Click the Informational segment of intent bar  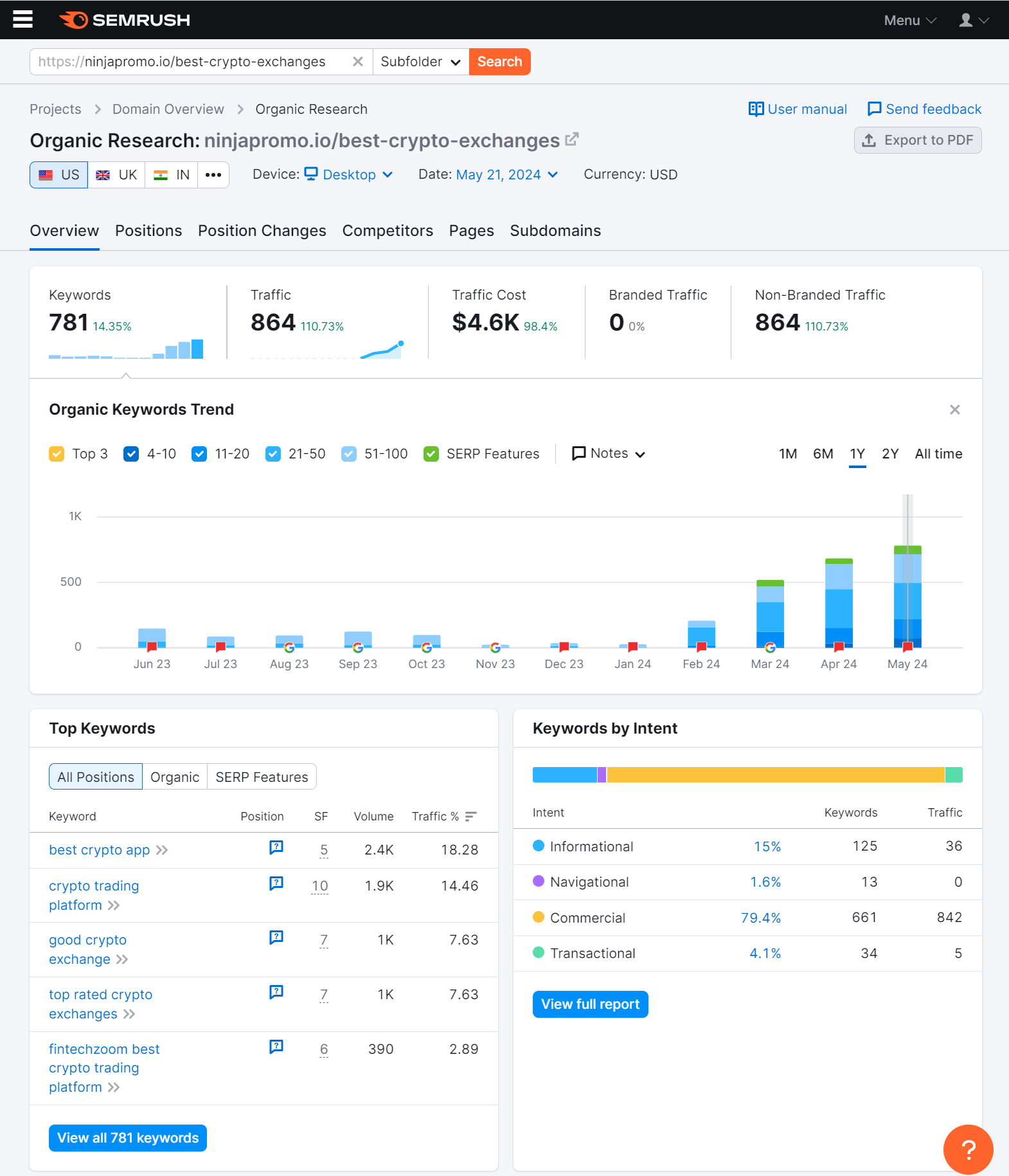pyautogui.click(x=565, y=775)
